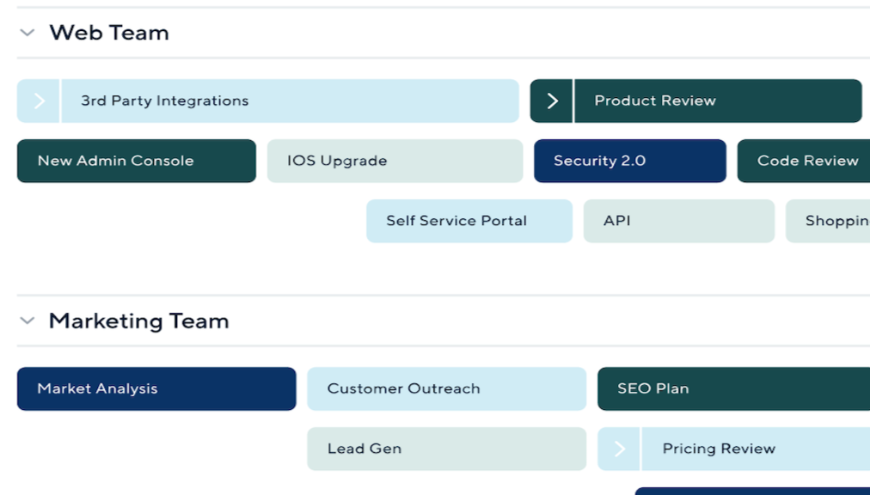Screen dimensions: 870x495
Task: Expand the 3rd Party Integrations arrow
Action: pos(39,101)
